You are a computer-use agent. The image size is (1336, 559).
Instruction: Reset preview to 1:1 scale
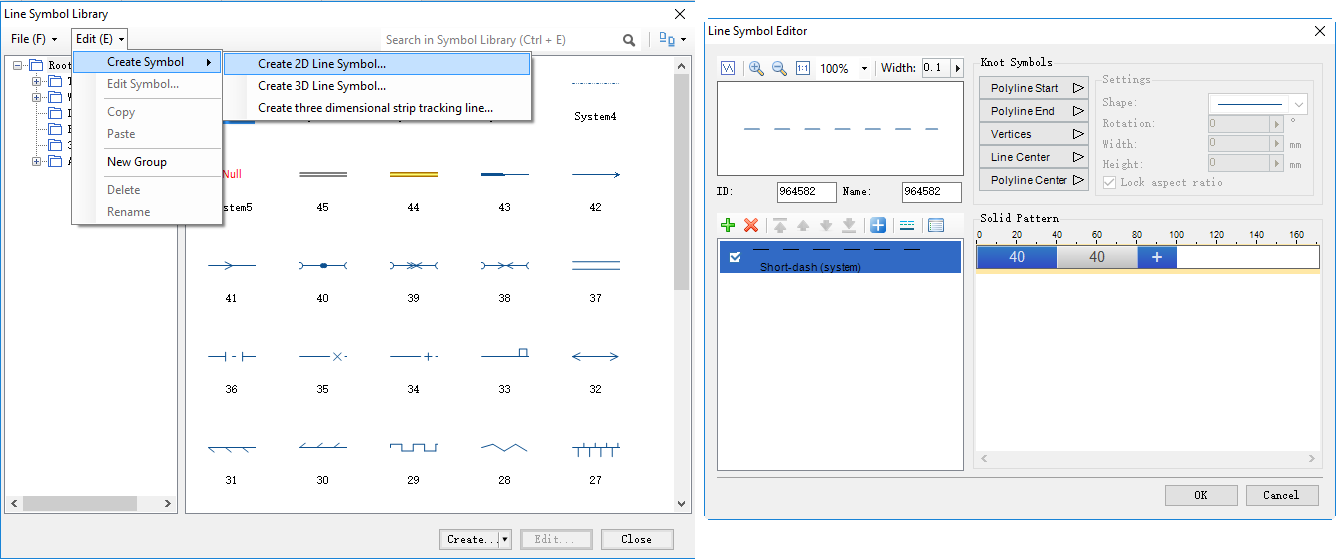802,68
